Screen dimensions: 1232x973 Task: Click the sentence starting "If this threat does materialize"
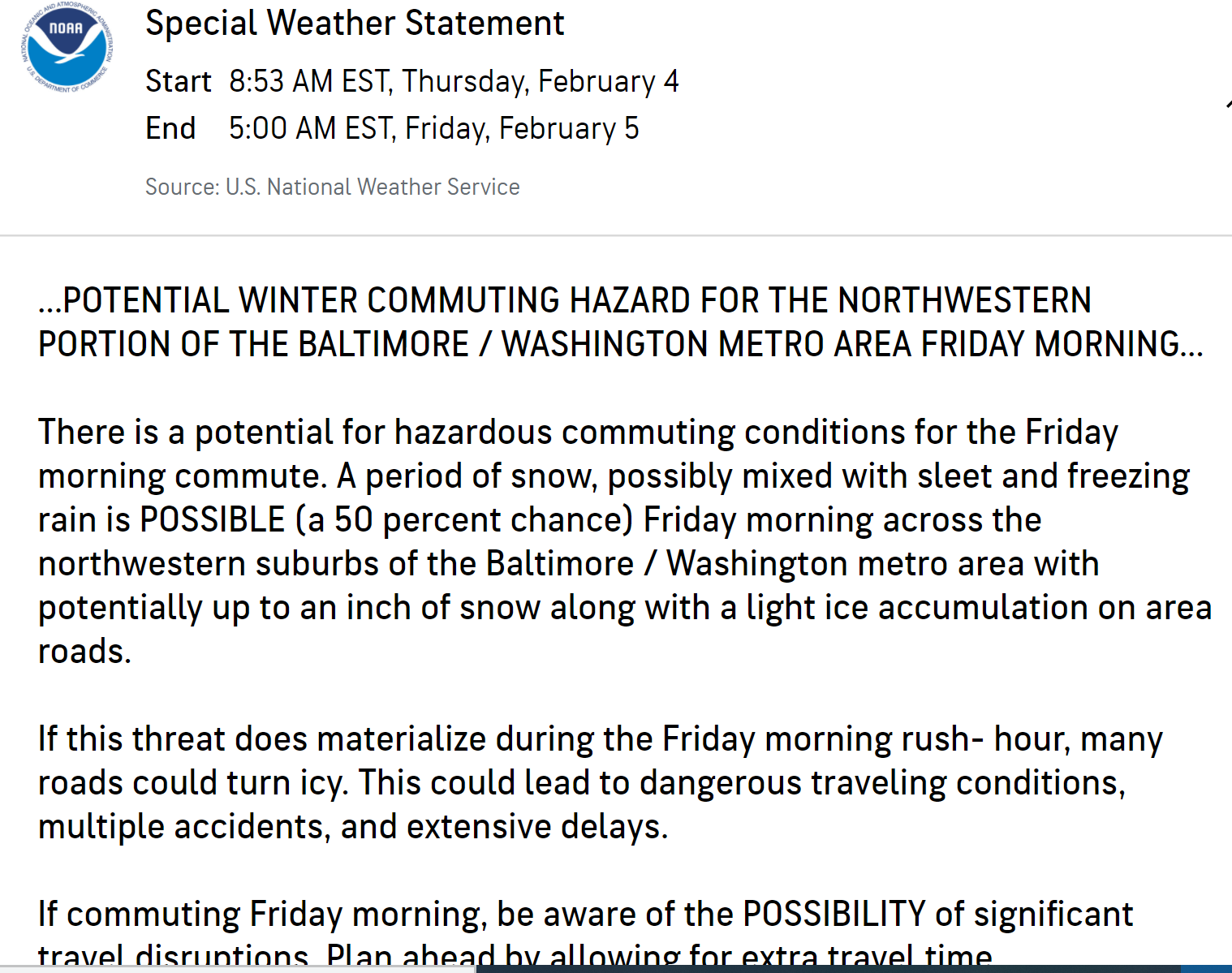(x=601, y=760)
